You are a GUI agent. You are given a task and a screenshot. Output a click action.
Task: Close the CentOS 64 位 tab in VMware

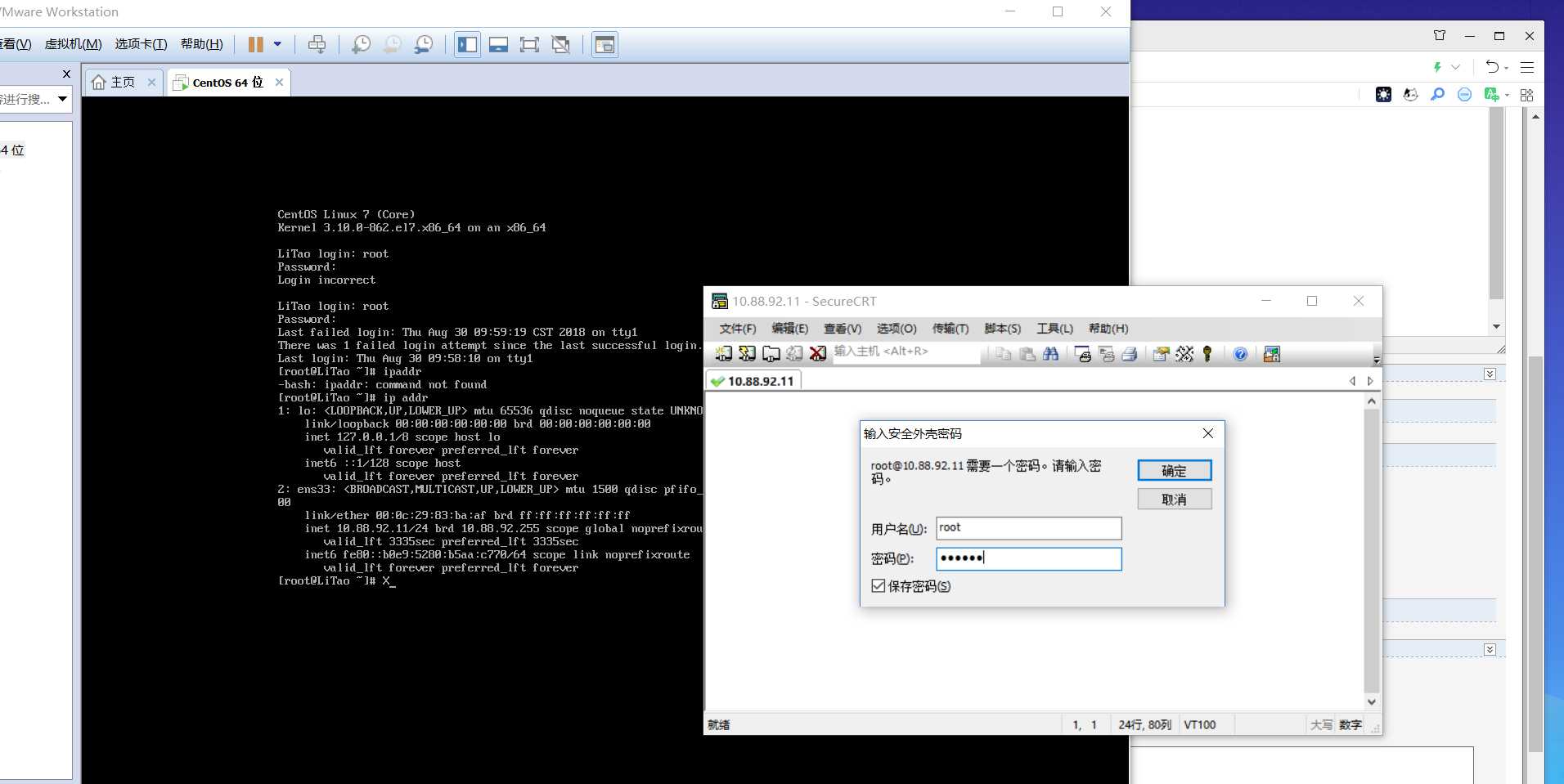tap(280, 82)
